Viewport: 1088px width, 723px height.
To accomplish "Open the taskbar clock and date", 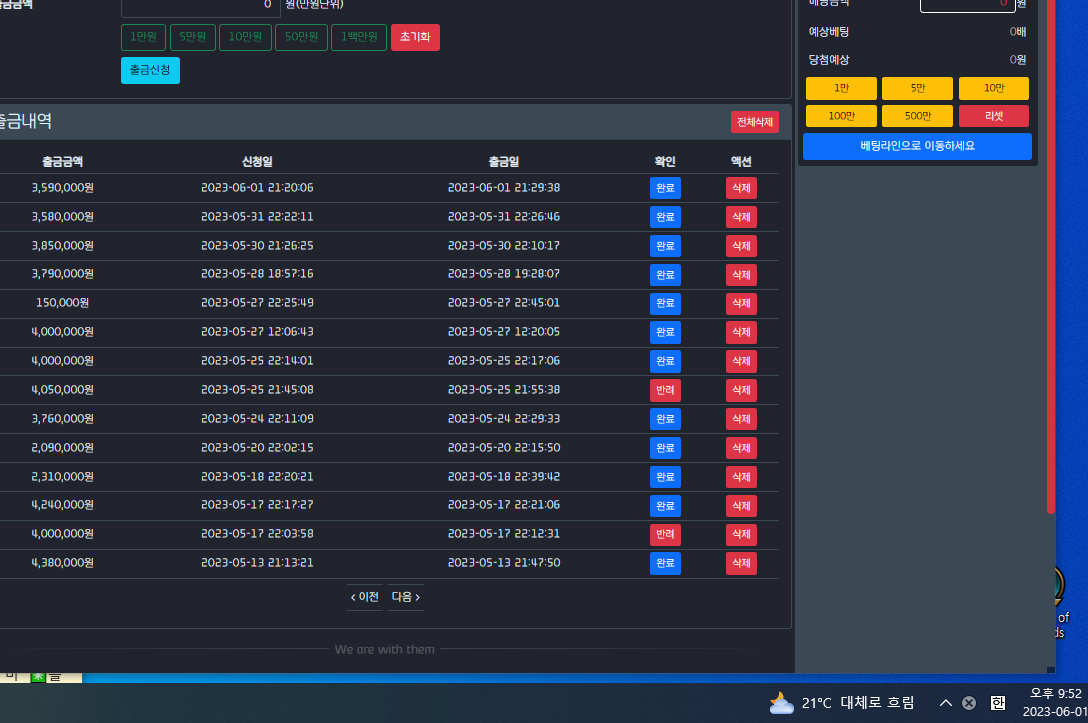I will pos(1055,702).
